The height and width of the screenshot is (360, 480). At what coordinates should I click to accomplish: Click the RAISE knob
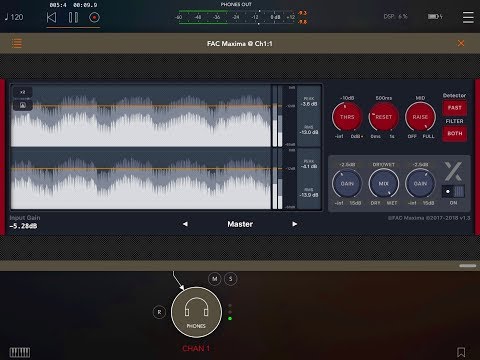pyautogui.click(x=420, y=117)
